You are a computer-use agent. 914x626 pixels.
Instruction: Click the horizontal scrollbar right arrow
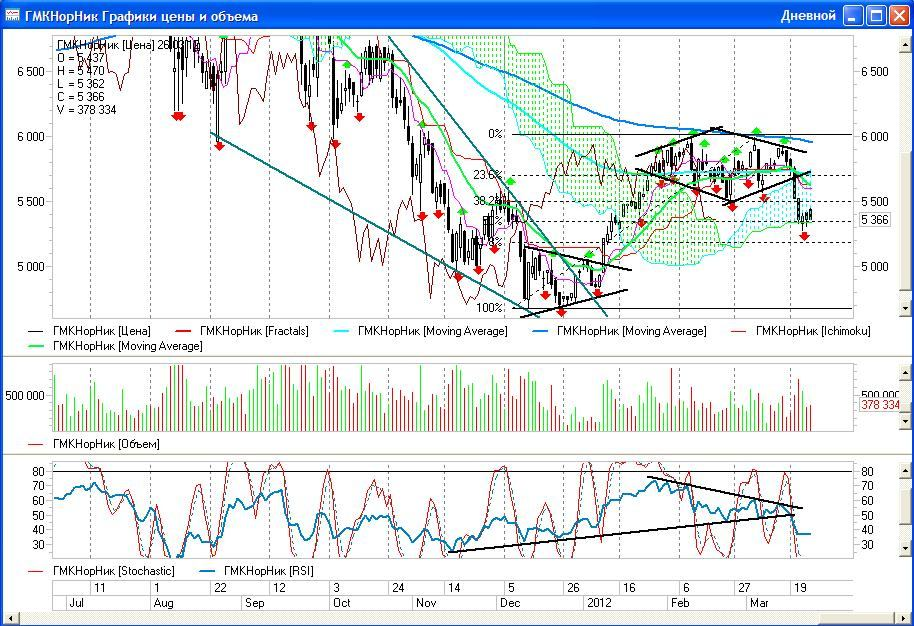[905, 618]
